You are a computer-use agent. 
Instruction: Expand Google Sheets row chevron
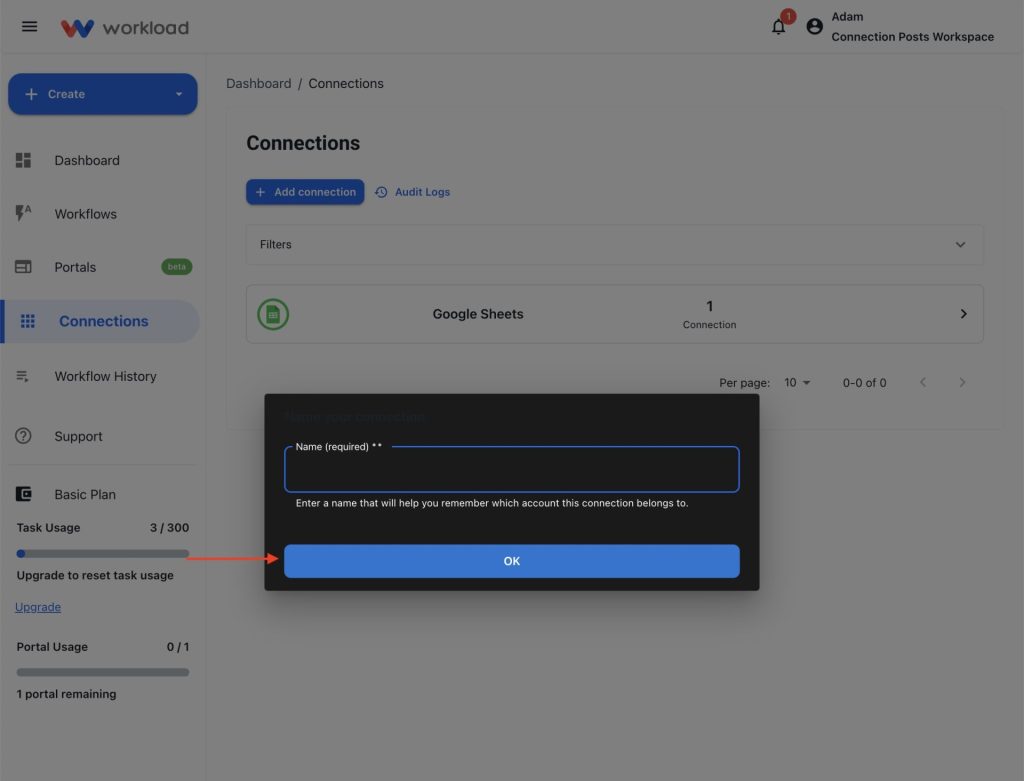point(963,314)
